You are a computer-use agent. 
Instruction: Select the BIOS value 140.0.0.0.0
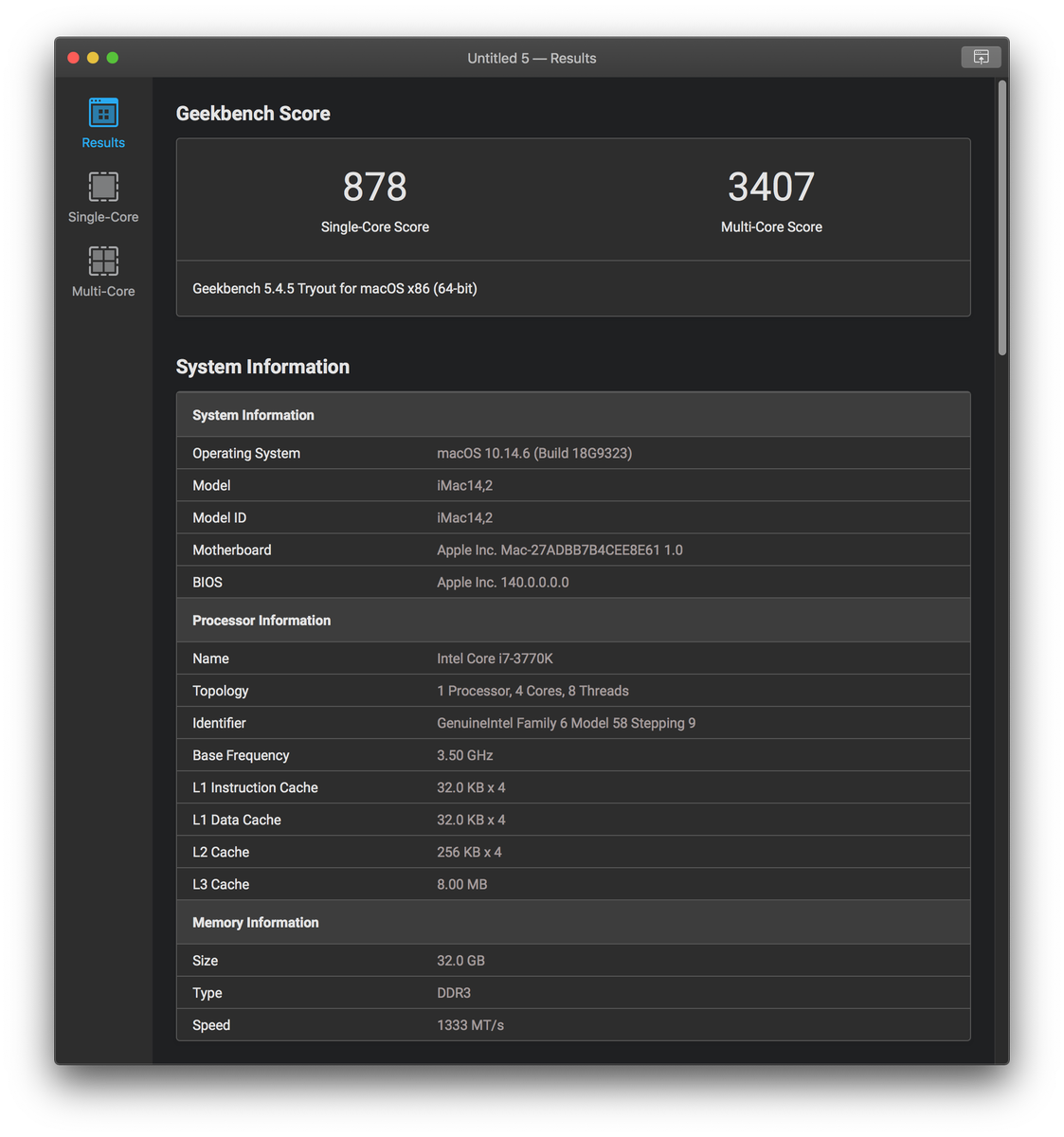(x=503, y=583)
